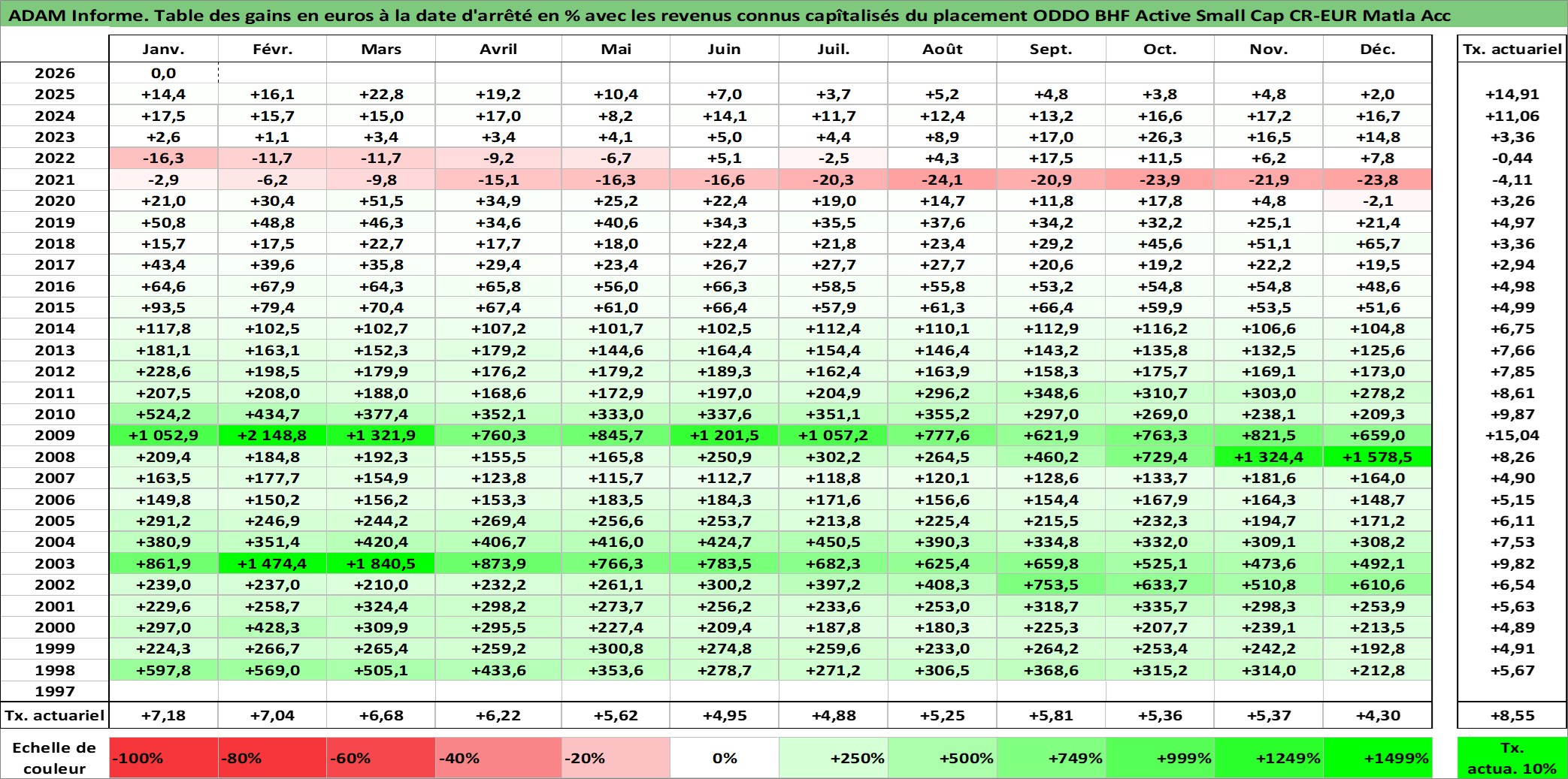Select the 2003 year row label

pyautogui.click(x=55, y=563)
